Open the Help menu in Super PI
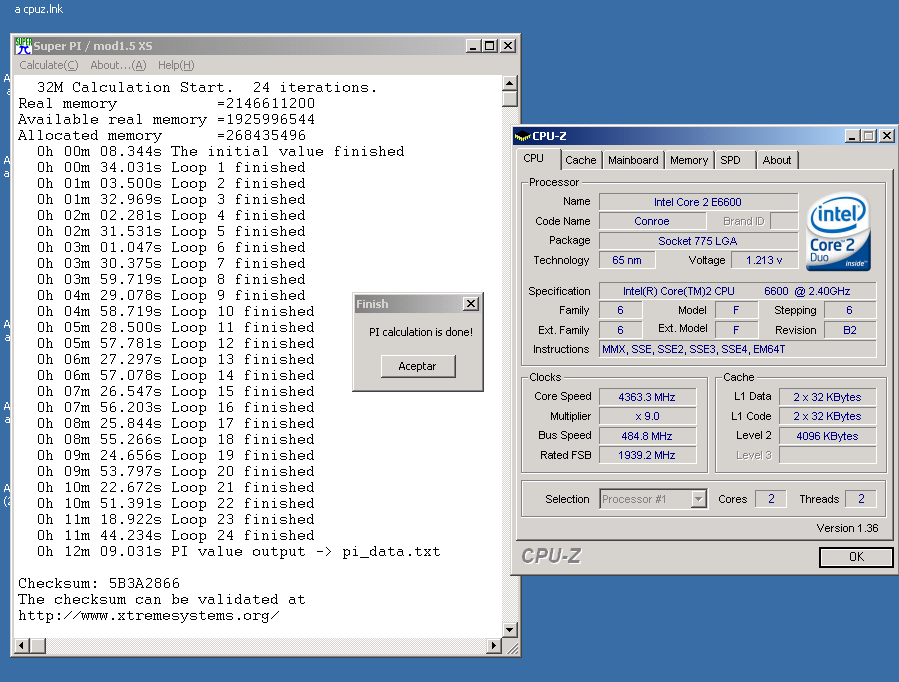Viewport: 899px width, 682px height. point(176,65)
